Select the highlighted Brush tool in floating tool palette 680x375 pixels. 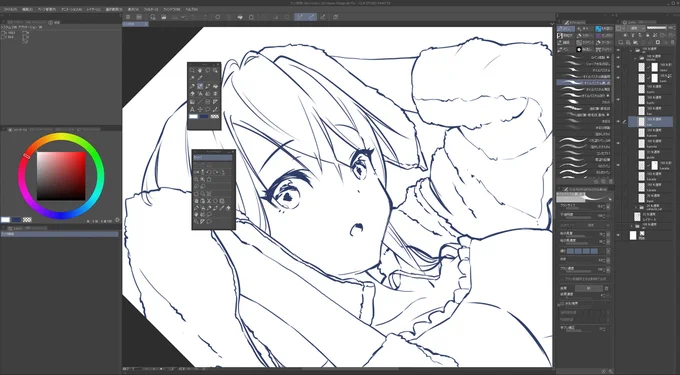(200, 86)
